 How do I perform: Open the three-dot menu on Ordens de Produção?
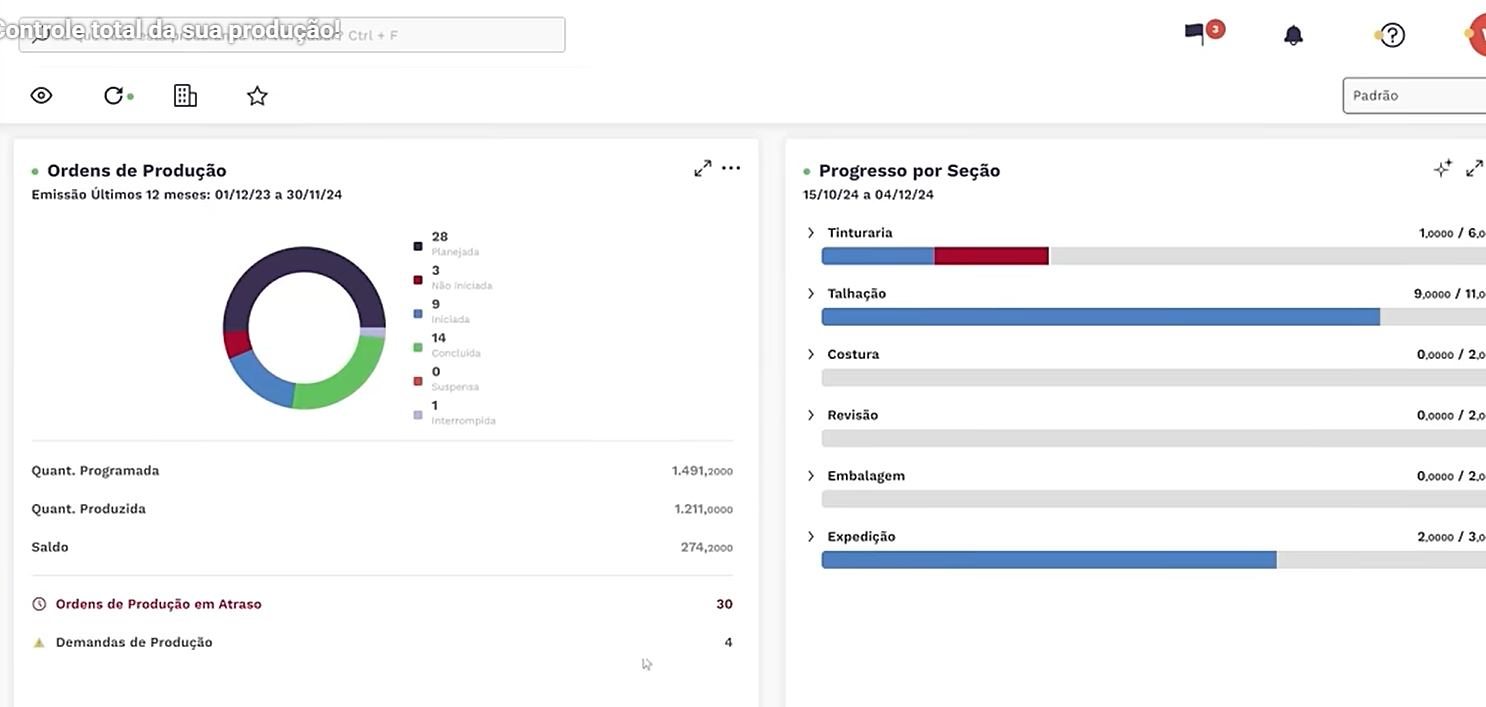[731, 168]
